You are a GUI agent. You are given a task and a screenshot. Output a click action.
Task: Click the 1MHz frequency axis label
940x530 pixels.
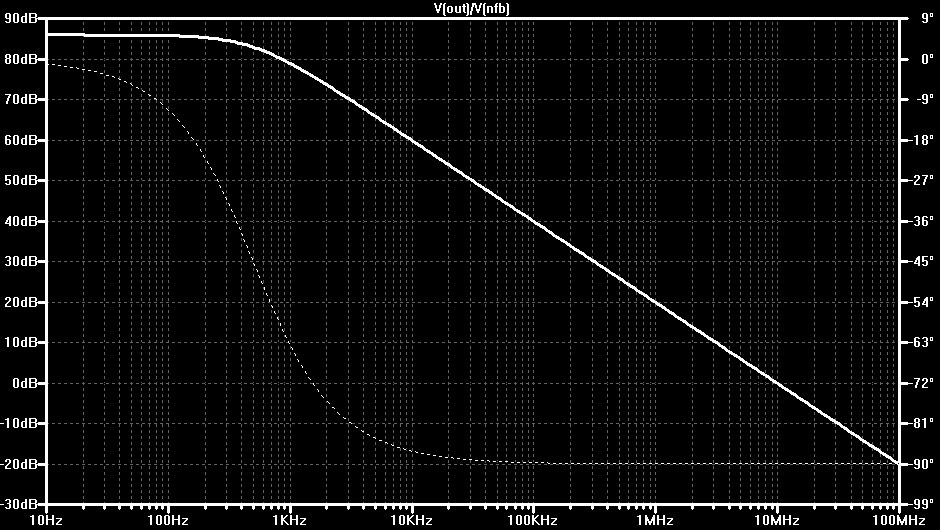(x=655, y=520)
